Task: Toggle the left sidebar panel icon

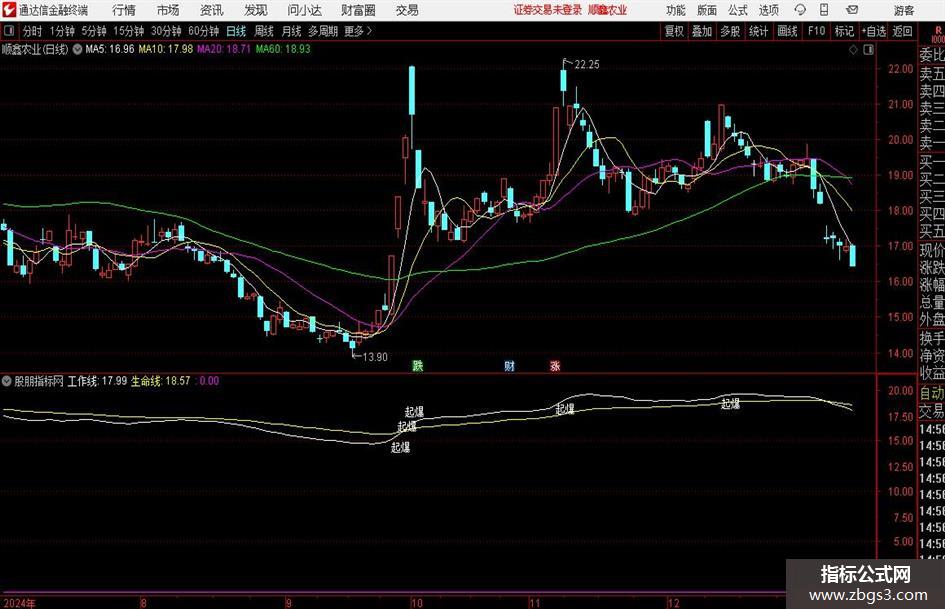Action: point(9,31)
